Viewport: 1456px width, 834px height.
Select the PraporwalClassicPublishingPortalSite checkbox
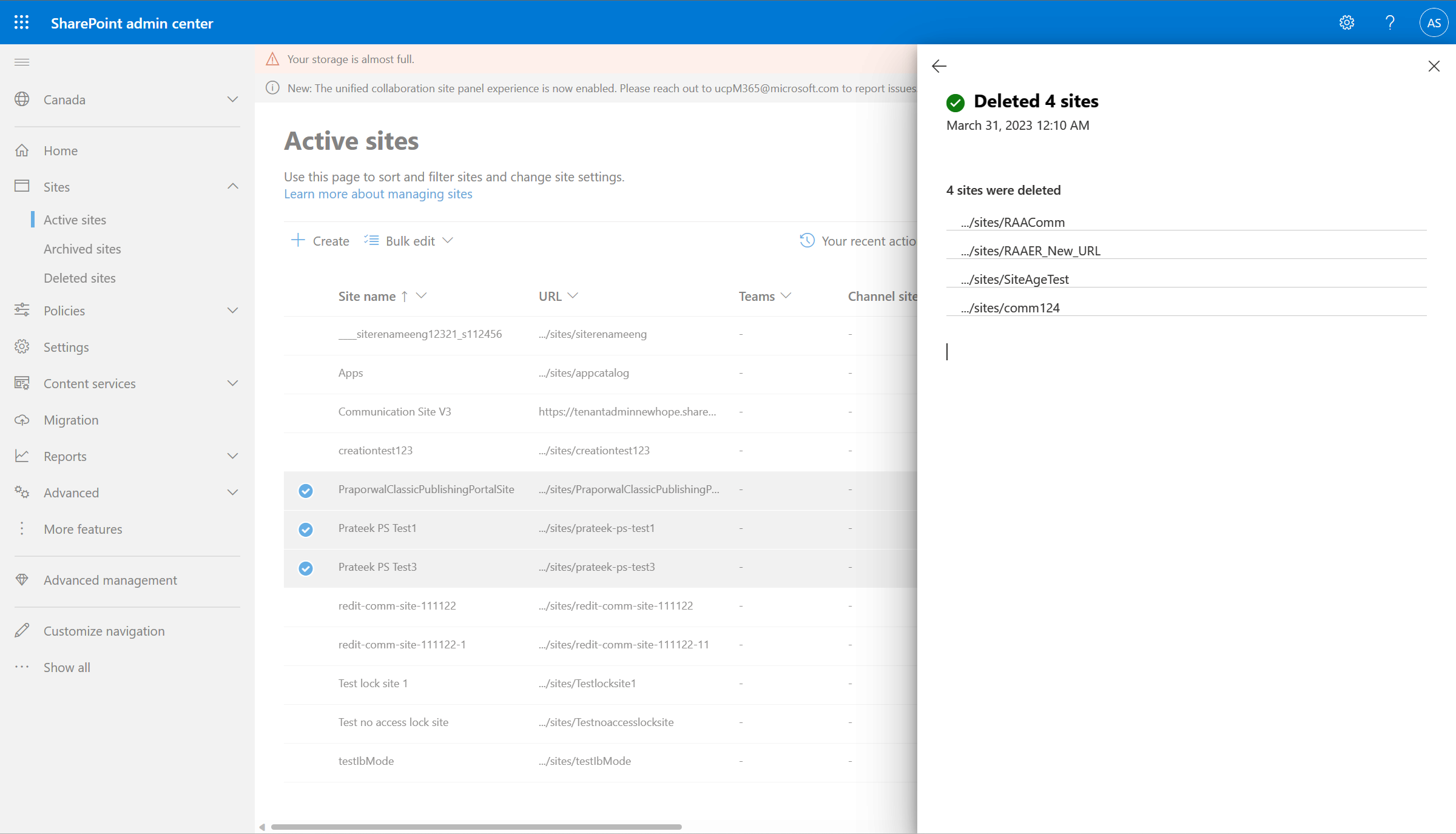306,489
